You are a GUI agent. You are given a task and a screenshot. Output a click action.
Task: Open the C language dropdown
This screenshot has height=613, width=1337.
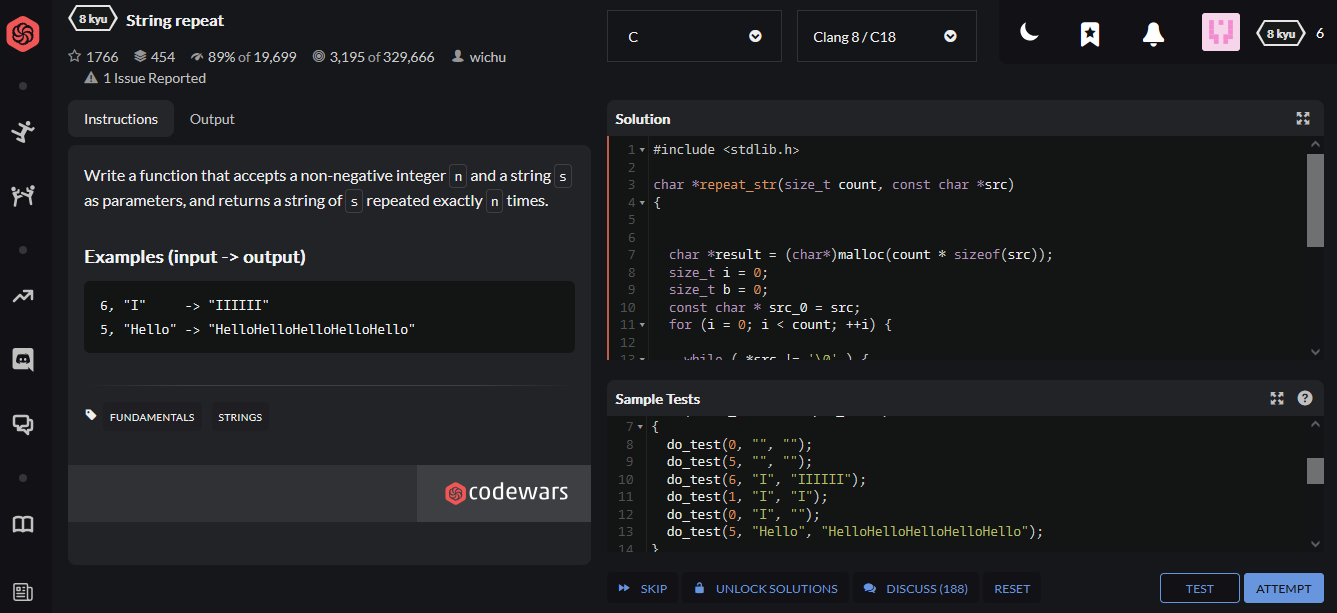tap(694, 37)
